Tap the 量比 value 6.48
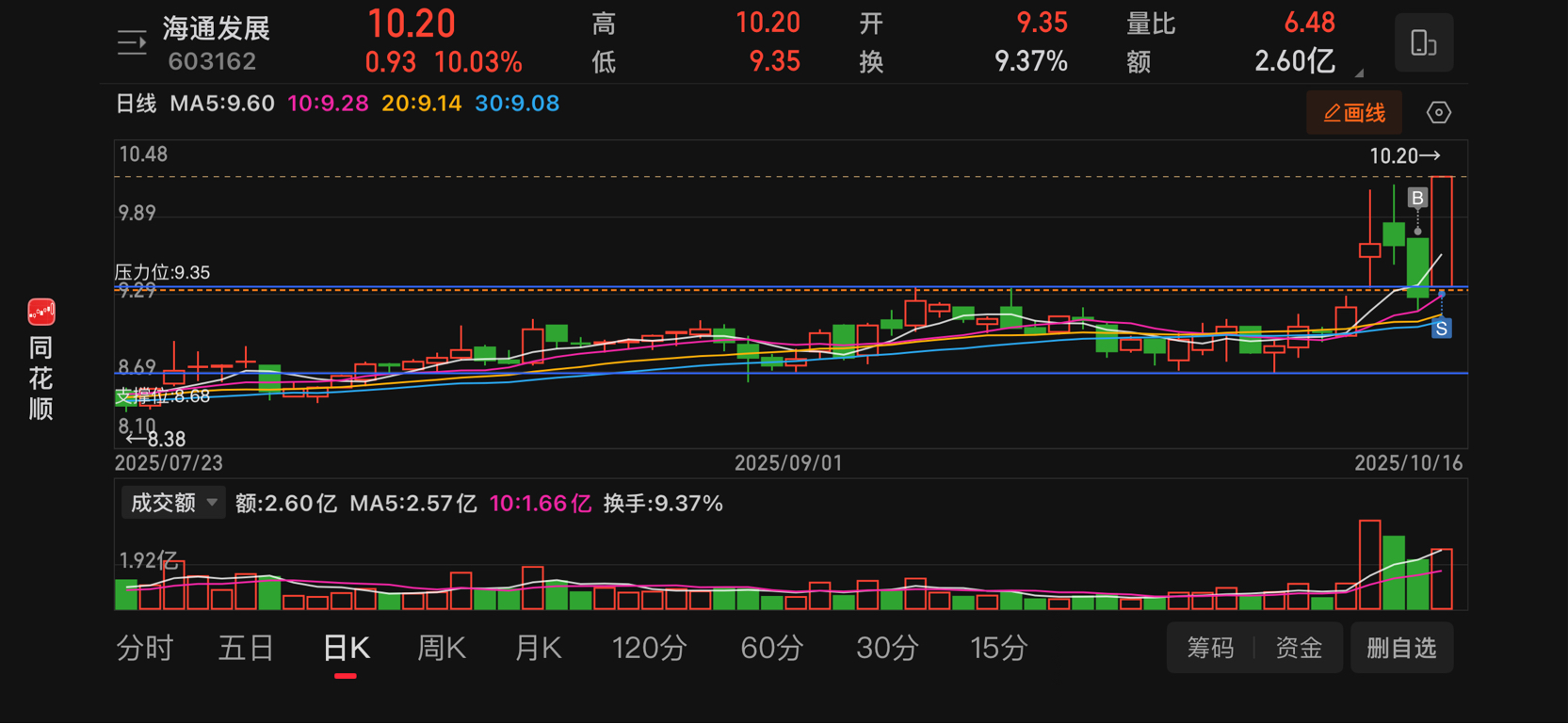This screenshot has height=724, width=1568. click(1310, 23)
